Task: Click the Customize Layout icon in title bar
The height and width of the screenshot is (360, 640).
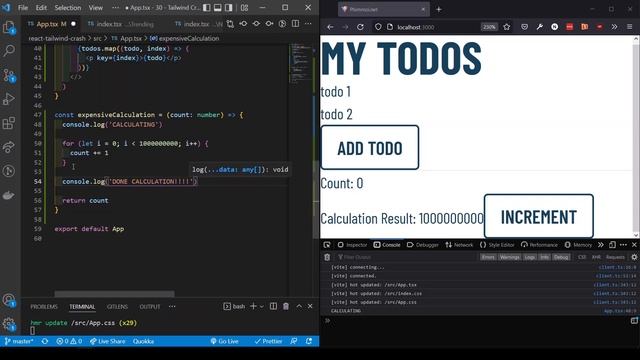Action: [244, 7]
